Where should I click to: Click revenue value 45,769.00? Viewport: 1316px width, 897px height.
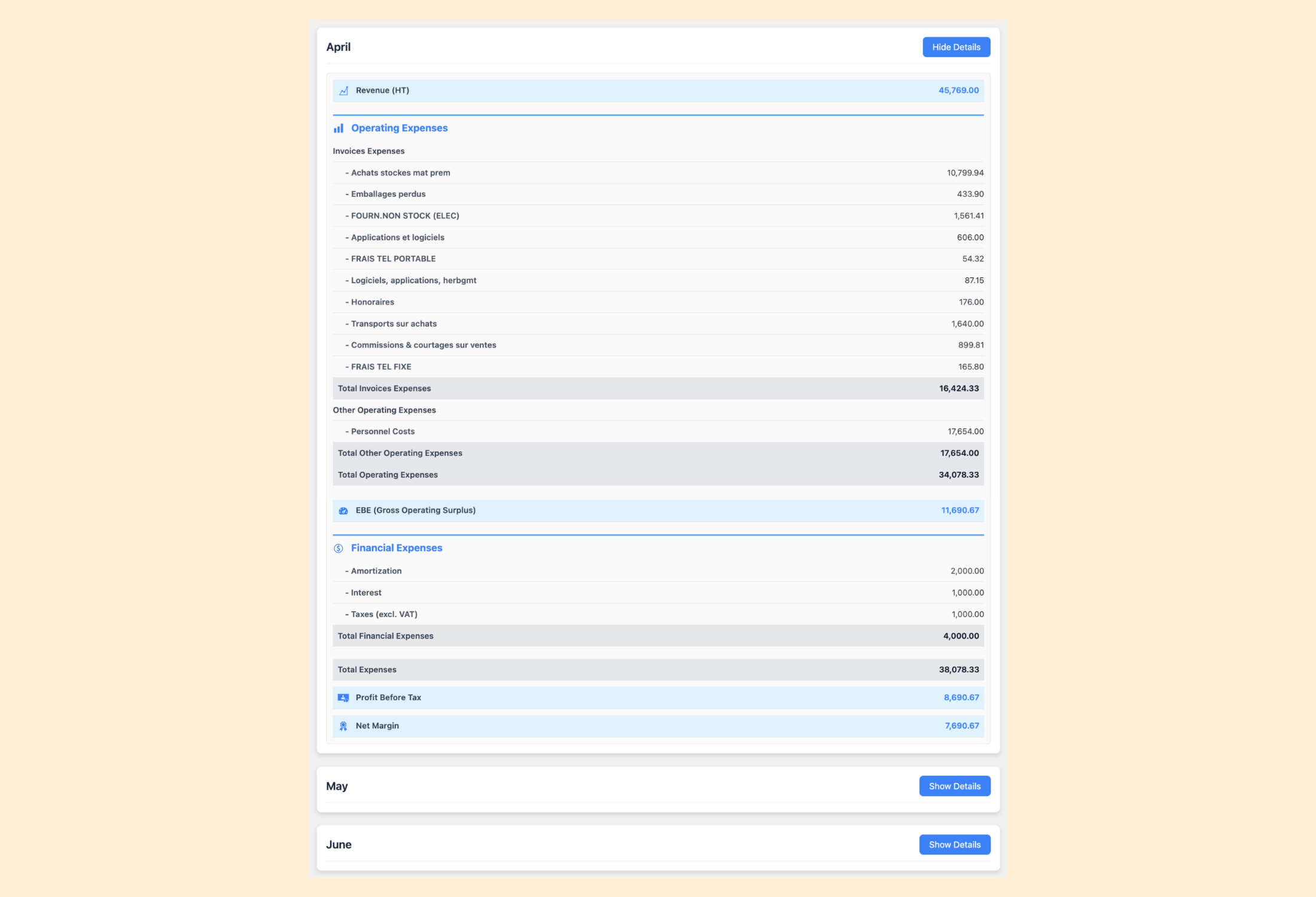tap(958, 90)
